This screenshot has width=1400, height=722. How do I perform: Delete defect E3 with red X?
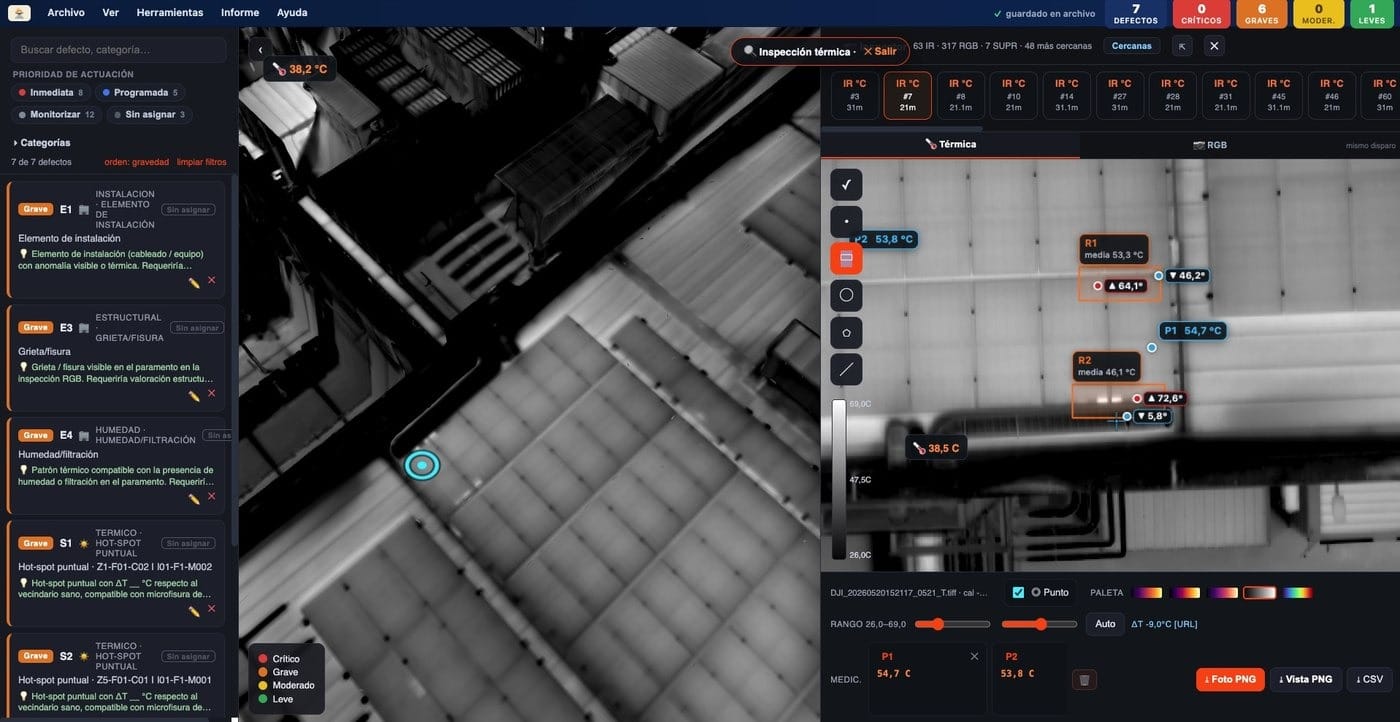[x=211, y=393]
